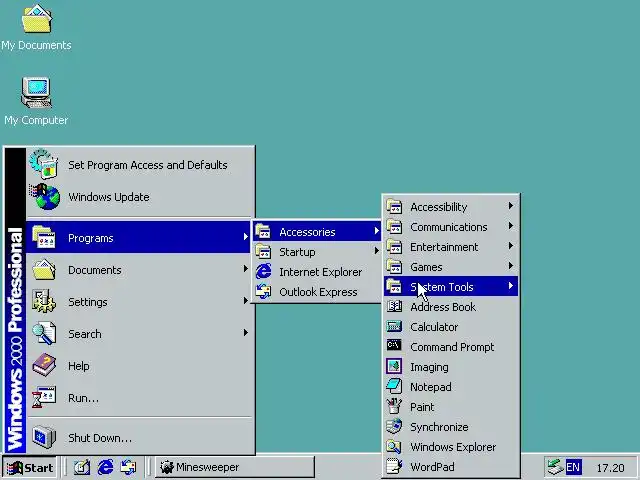The height and width of the screenshot is (480, 640).
Task: Click the EN language indicator in tray
Action: (573, 467)
